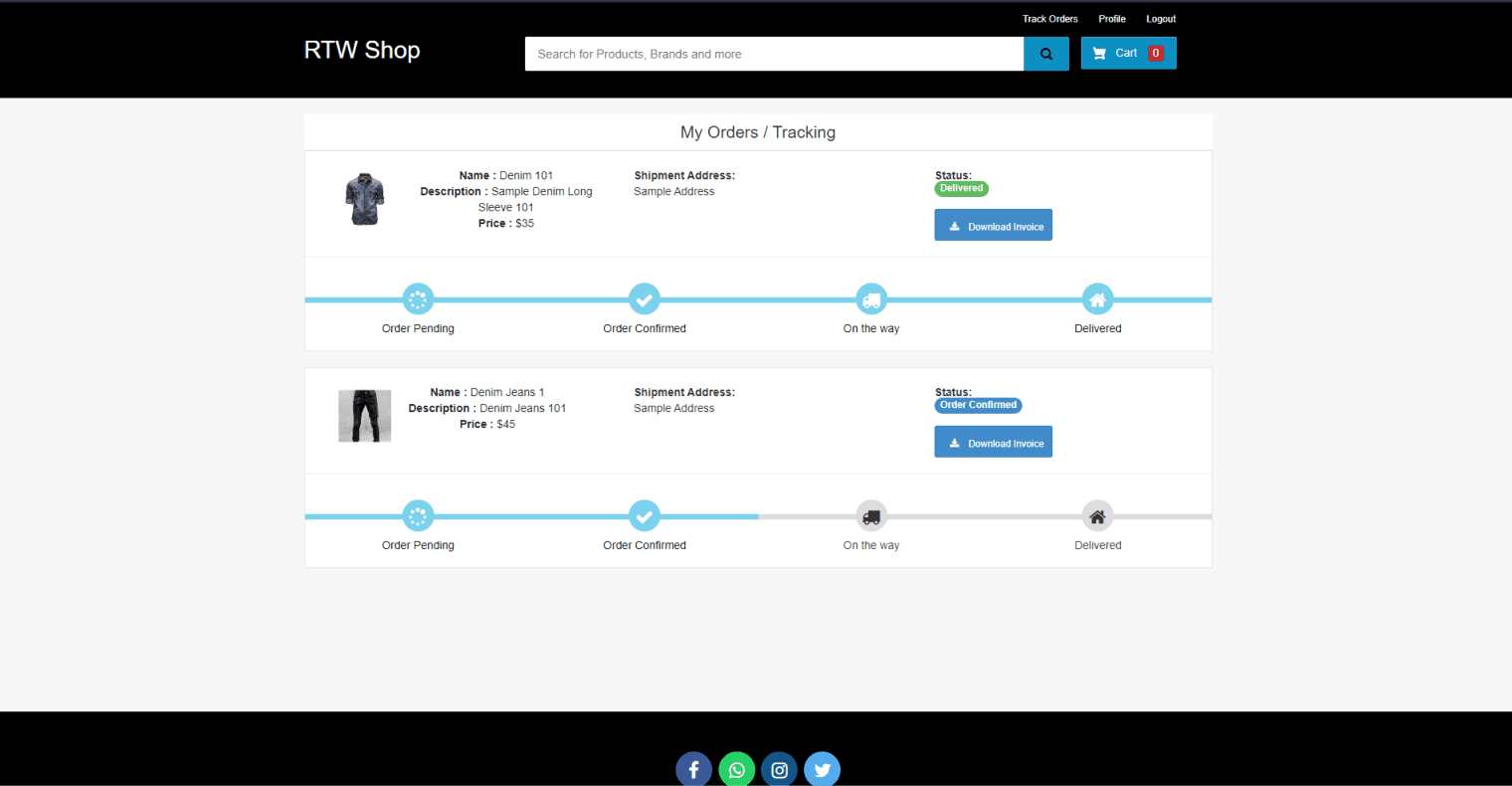Download invoice for Denim 101 order

tap(993, 226)
